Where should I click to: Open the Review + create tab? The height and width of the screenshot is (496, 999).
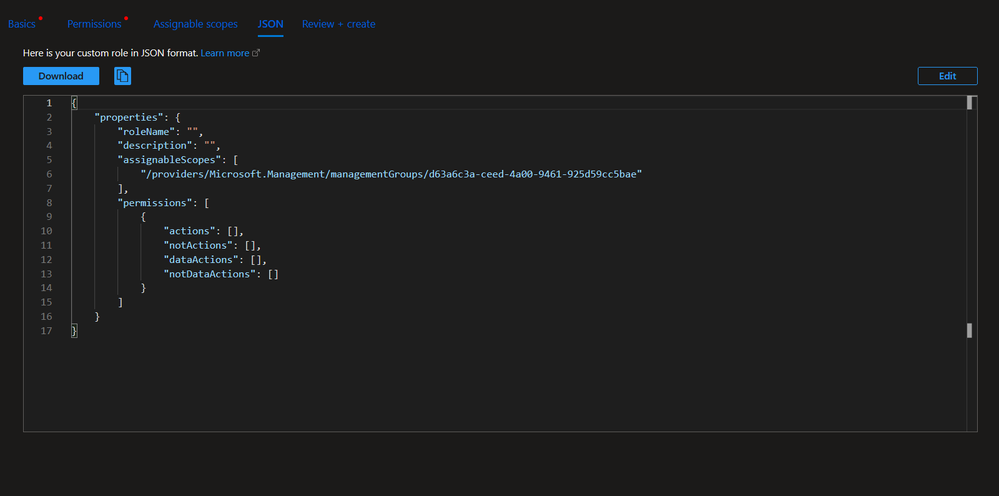339,23
